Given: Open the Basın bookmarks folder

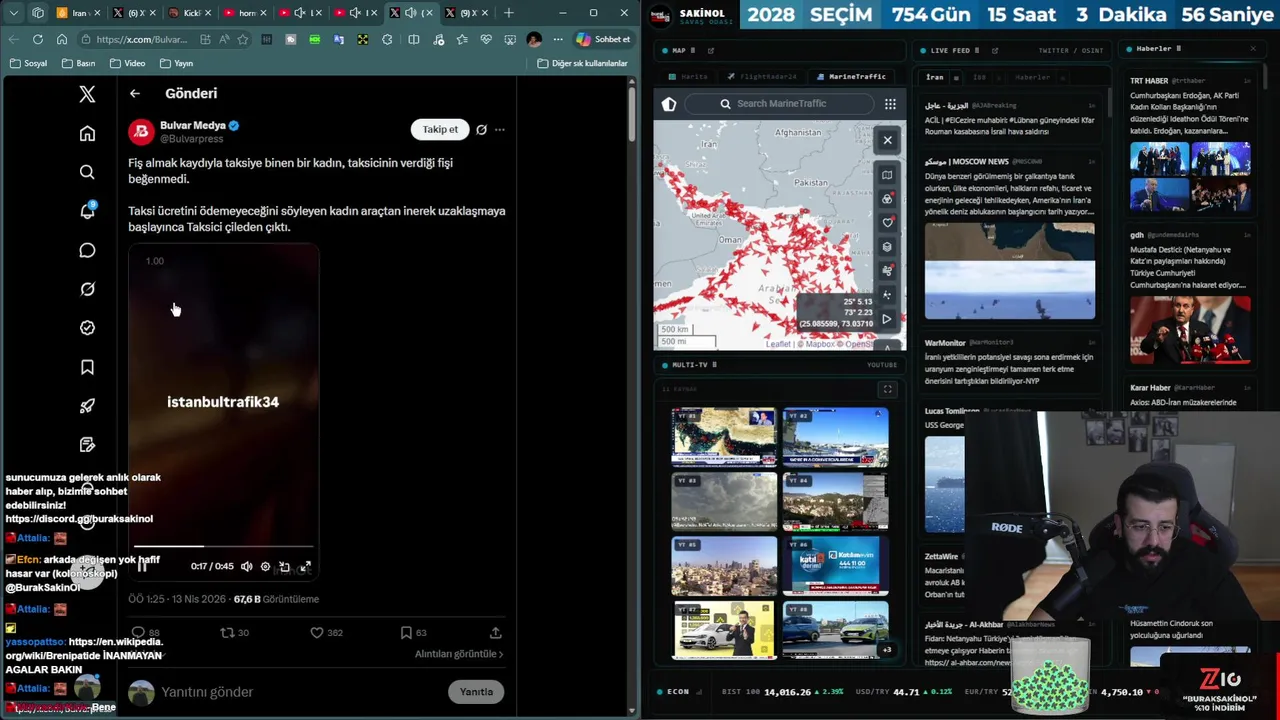Looking at the screenshot, I should (79, 63).
